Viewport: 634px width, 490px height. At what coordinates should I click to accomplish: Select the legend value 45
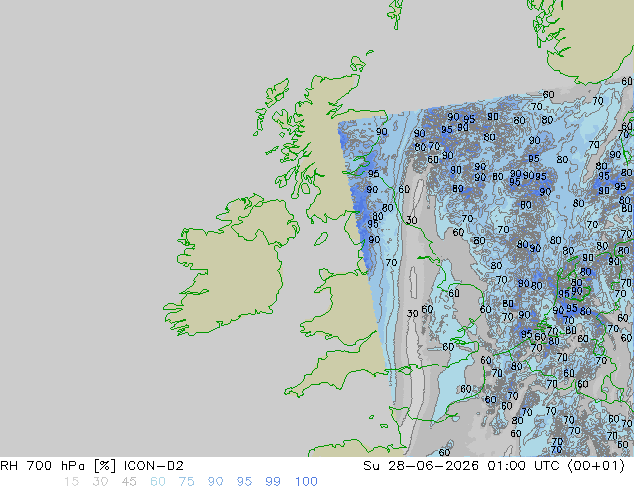tap(129, 482)
